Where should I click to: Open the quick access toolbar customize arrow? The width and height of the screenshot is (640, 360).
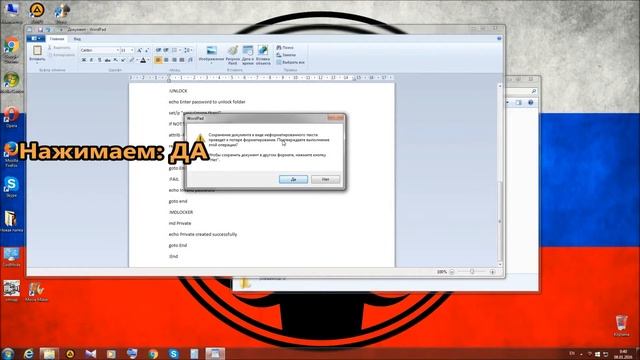point(61,29)
